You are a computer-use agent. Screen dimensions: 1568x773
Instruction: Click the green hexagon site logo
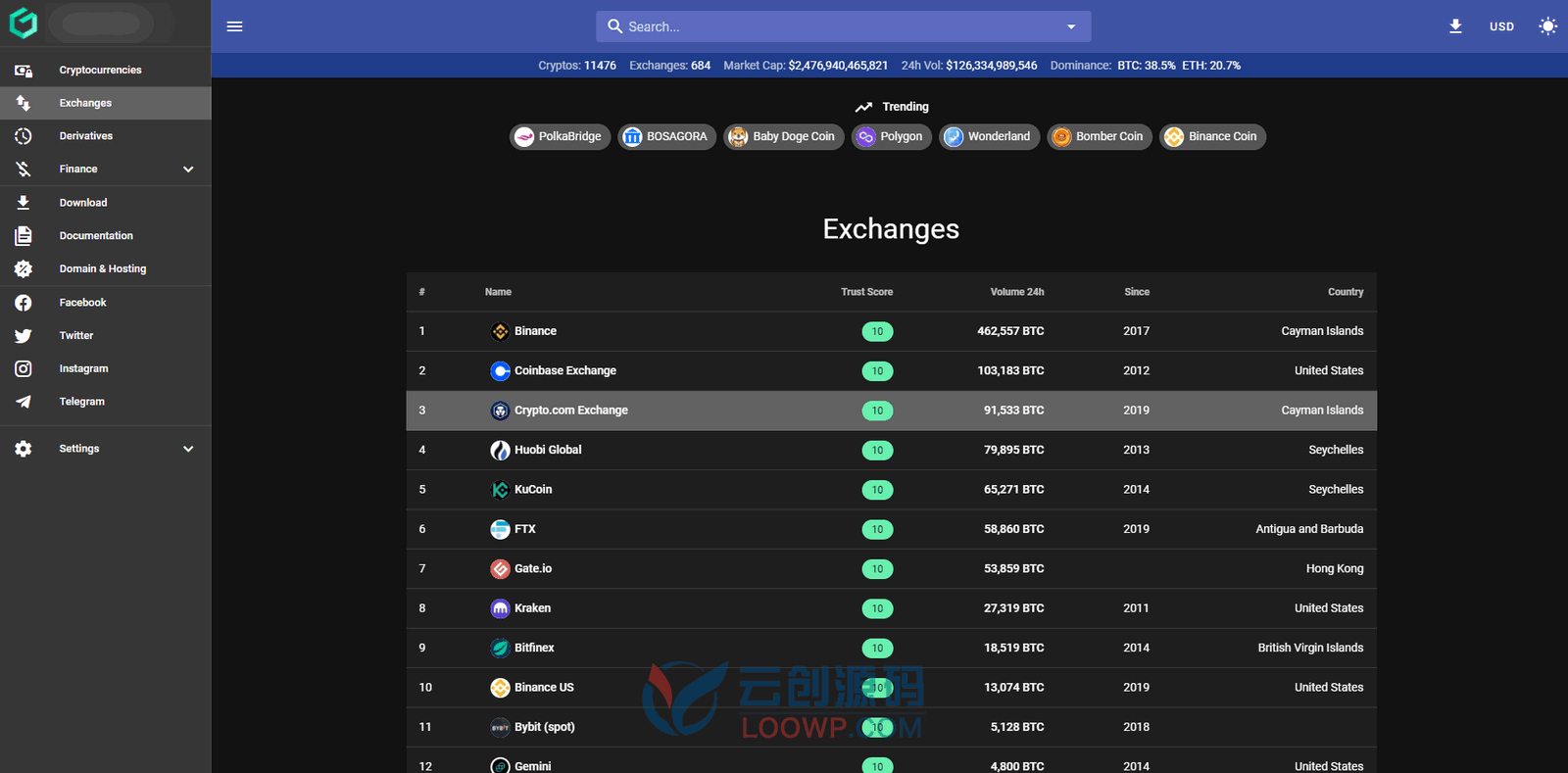[24, 24]
